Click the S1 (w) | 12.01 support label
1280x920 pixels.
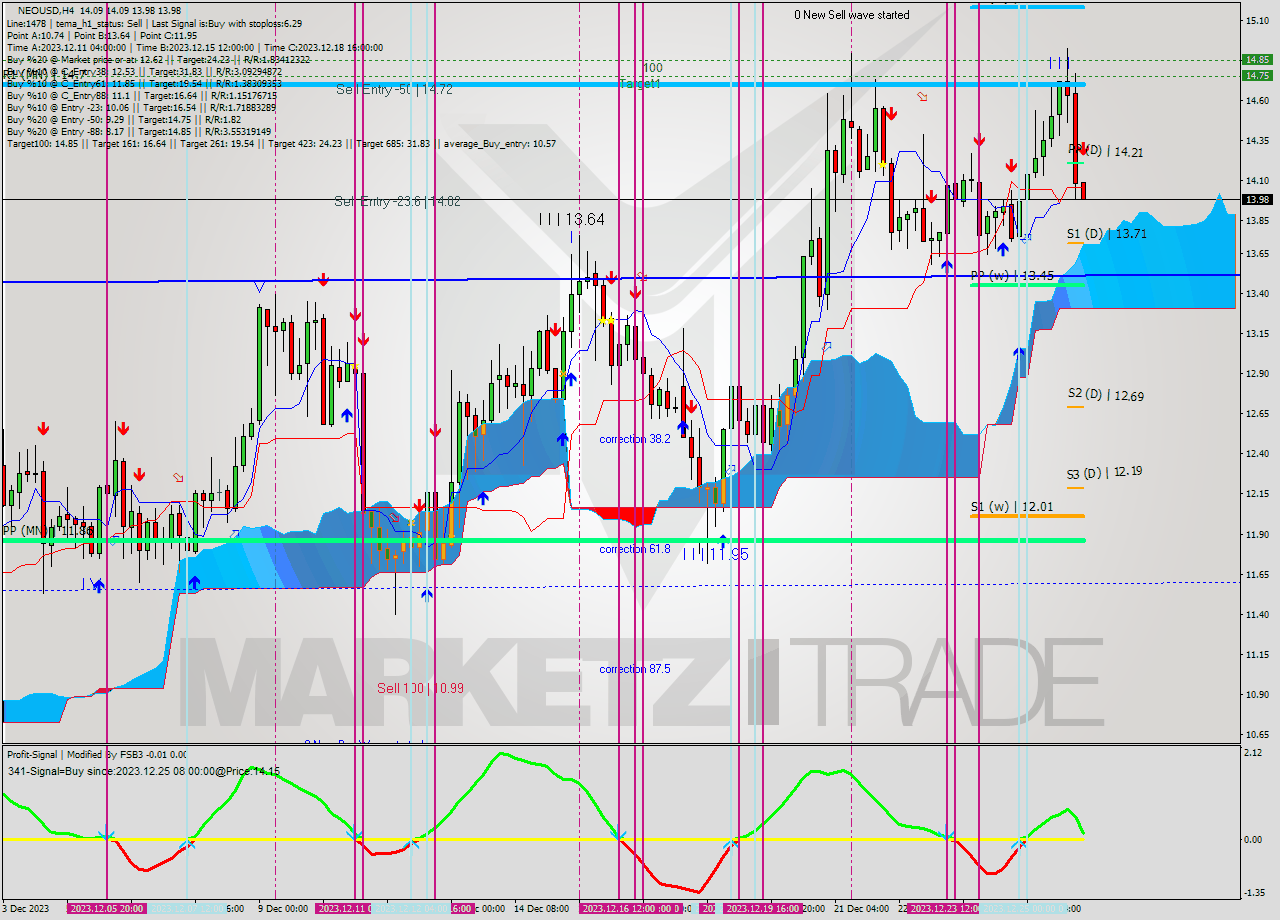point(1012,507)
